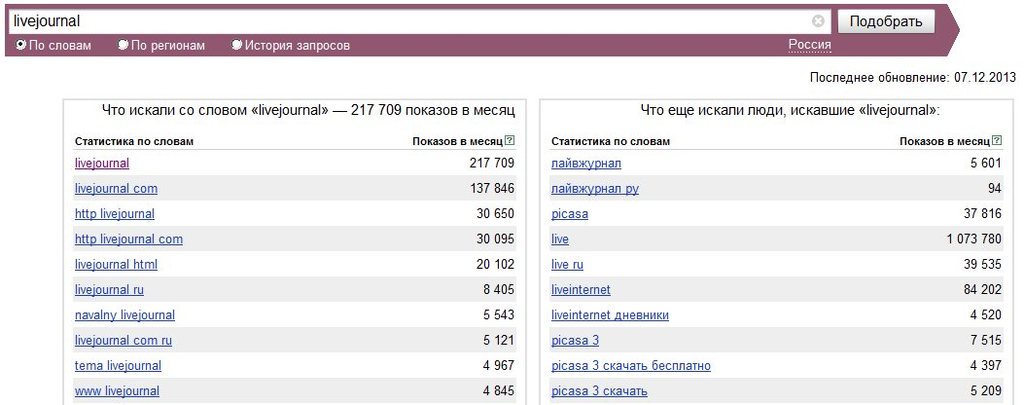The height and width of the screenshot is (405, 1024).
Task: Open the 'Россия' region selector
Action: click(x=810, y=45)
